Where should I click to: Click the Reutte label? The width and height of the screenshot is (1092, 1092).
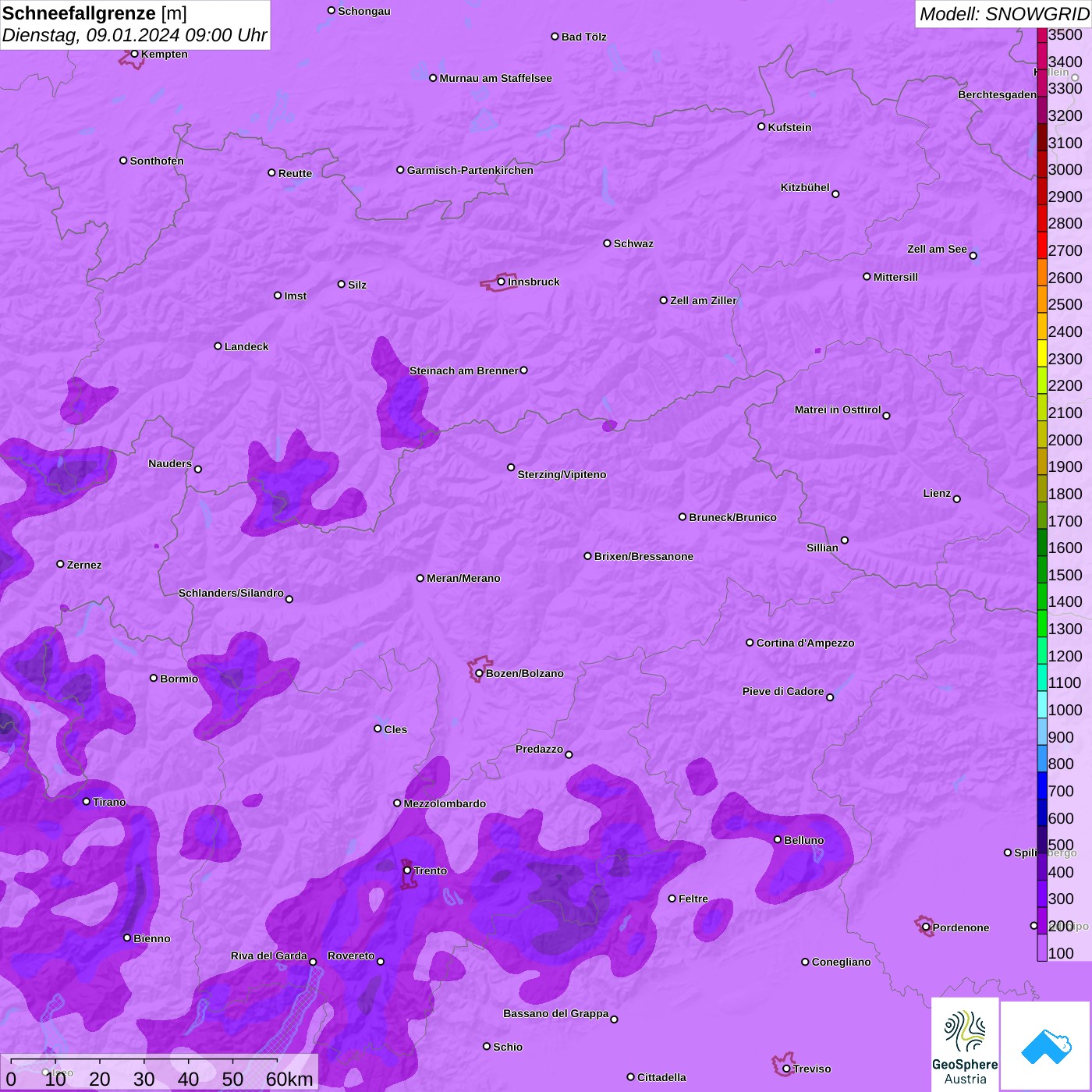pyautogui.click(x=295, y=173)
